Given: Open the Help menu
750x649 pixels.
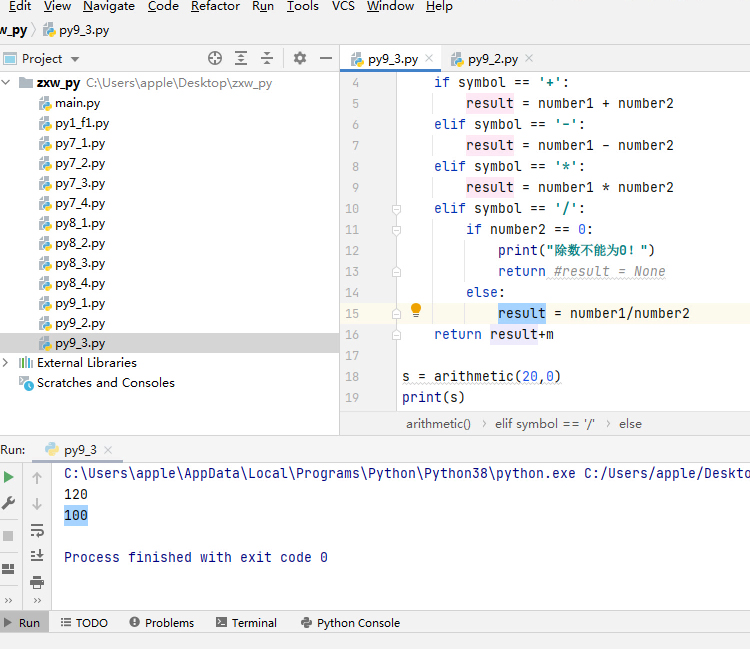Looking at the screenshot, I should [439, 6].
